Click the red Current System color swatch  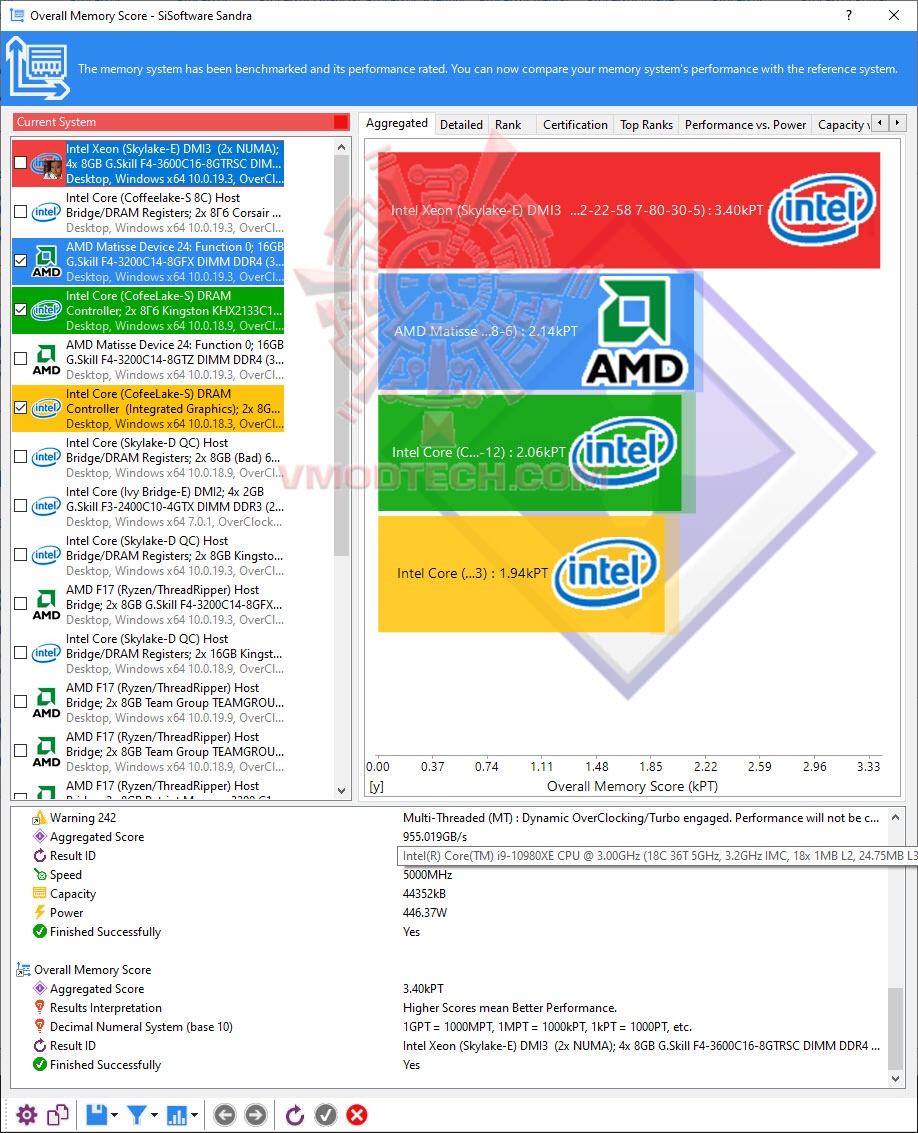point(340,122)
